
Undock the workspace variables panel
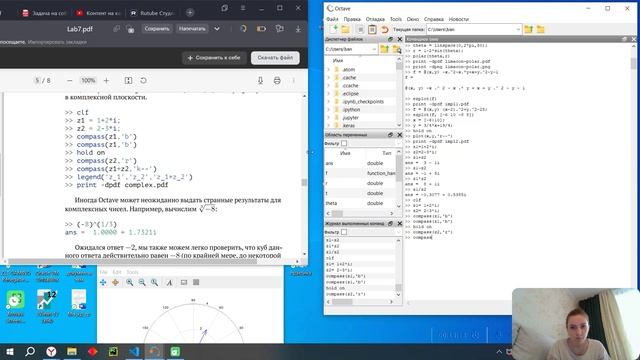click(x=391, y=135)
